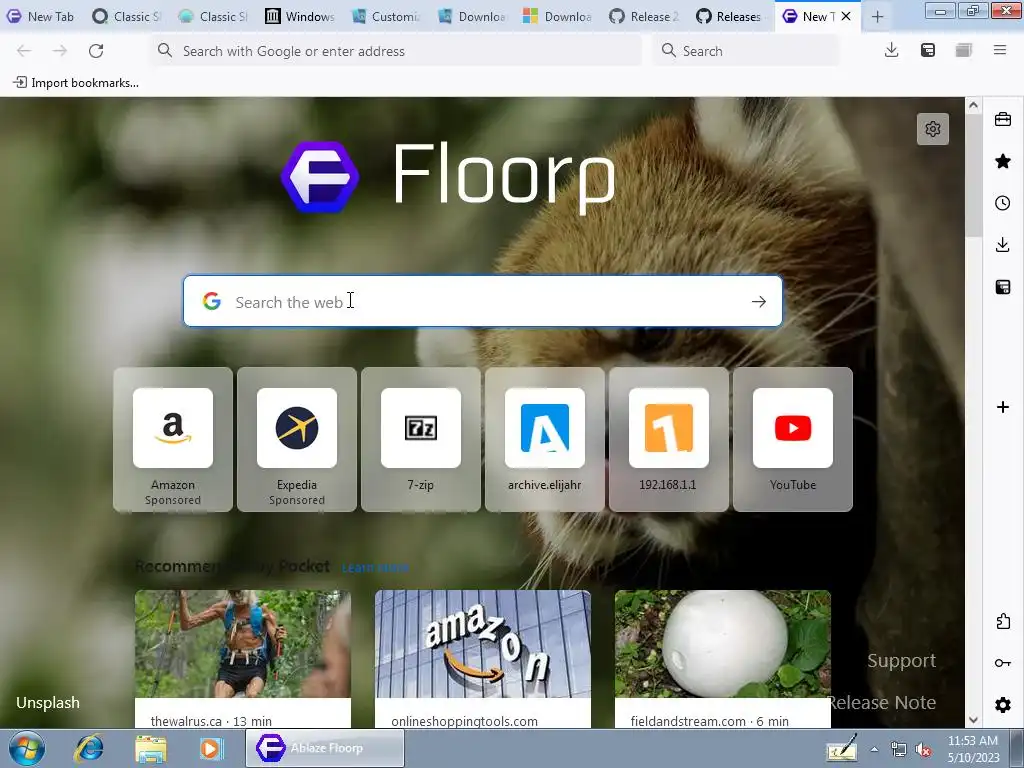
Task: Focus the toolbar Search field
Action: [x=745, y=51]
